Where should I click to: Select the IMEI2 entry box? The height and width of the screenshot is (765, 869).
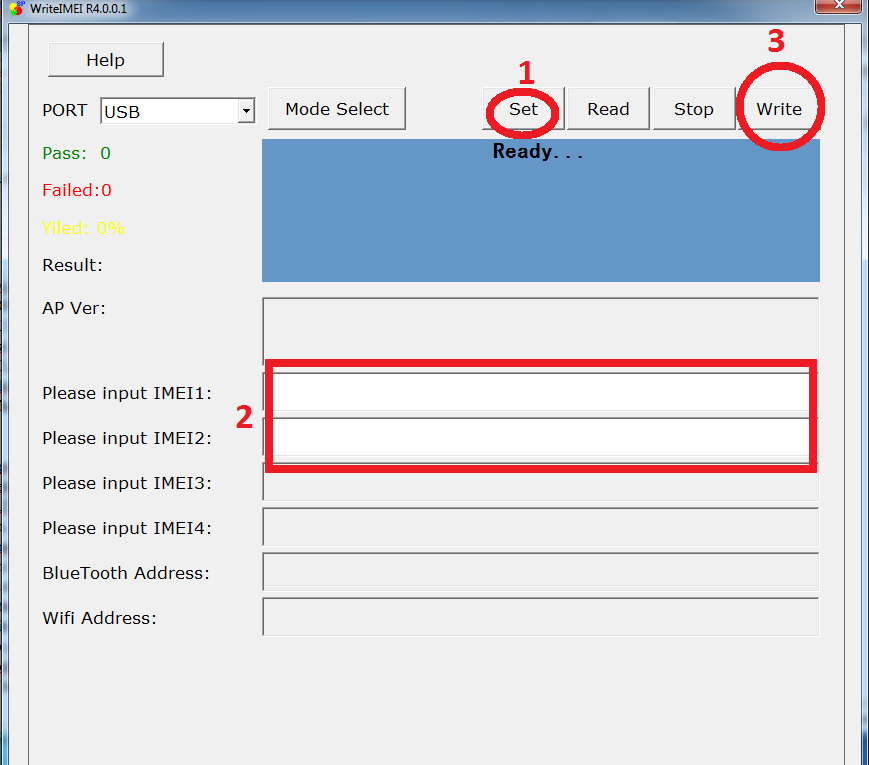(x=540, y=437)
